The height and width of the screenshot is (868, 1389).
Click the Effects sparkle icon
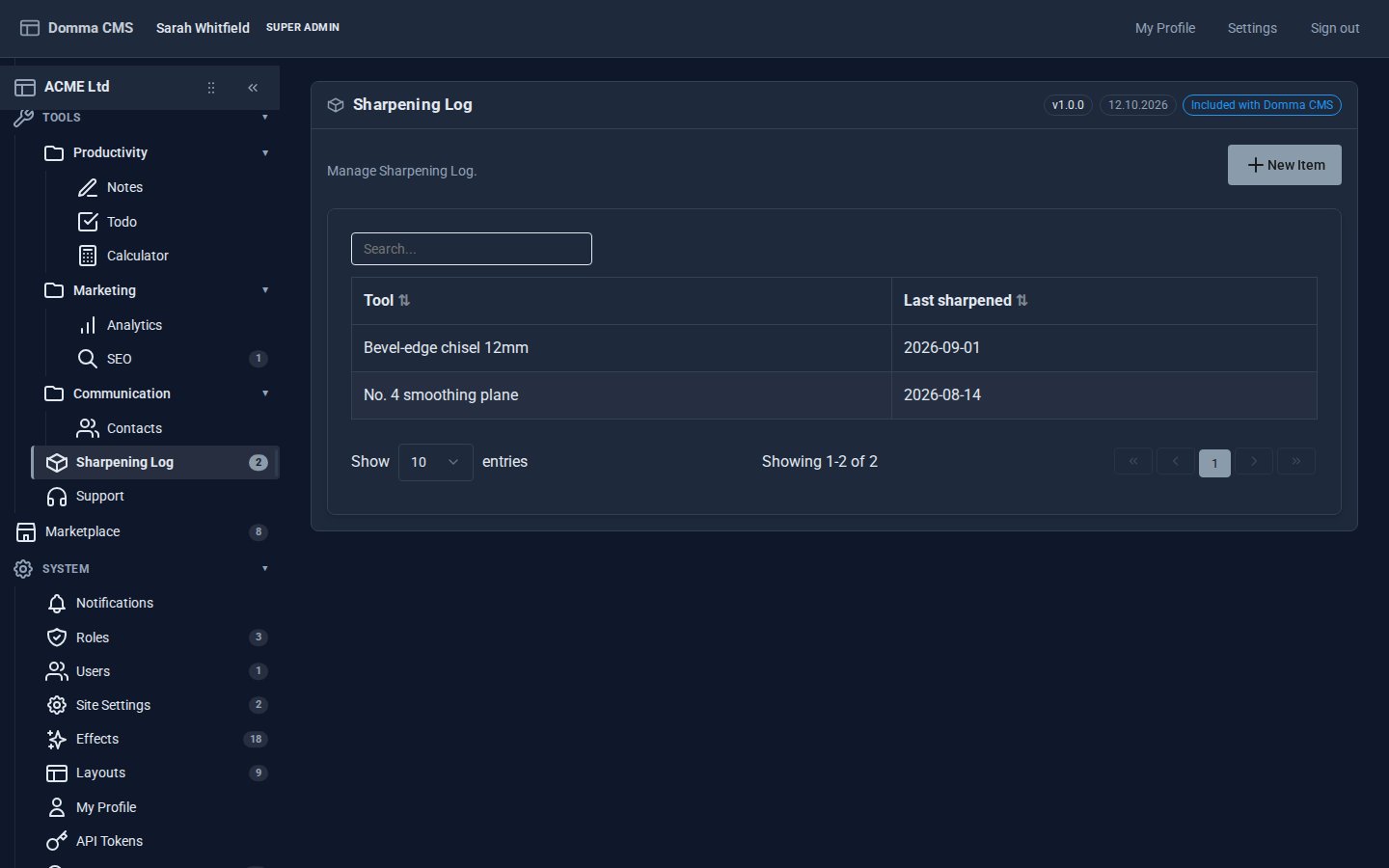pos(57,739)
